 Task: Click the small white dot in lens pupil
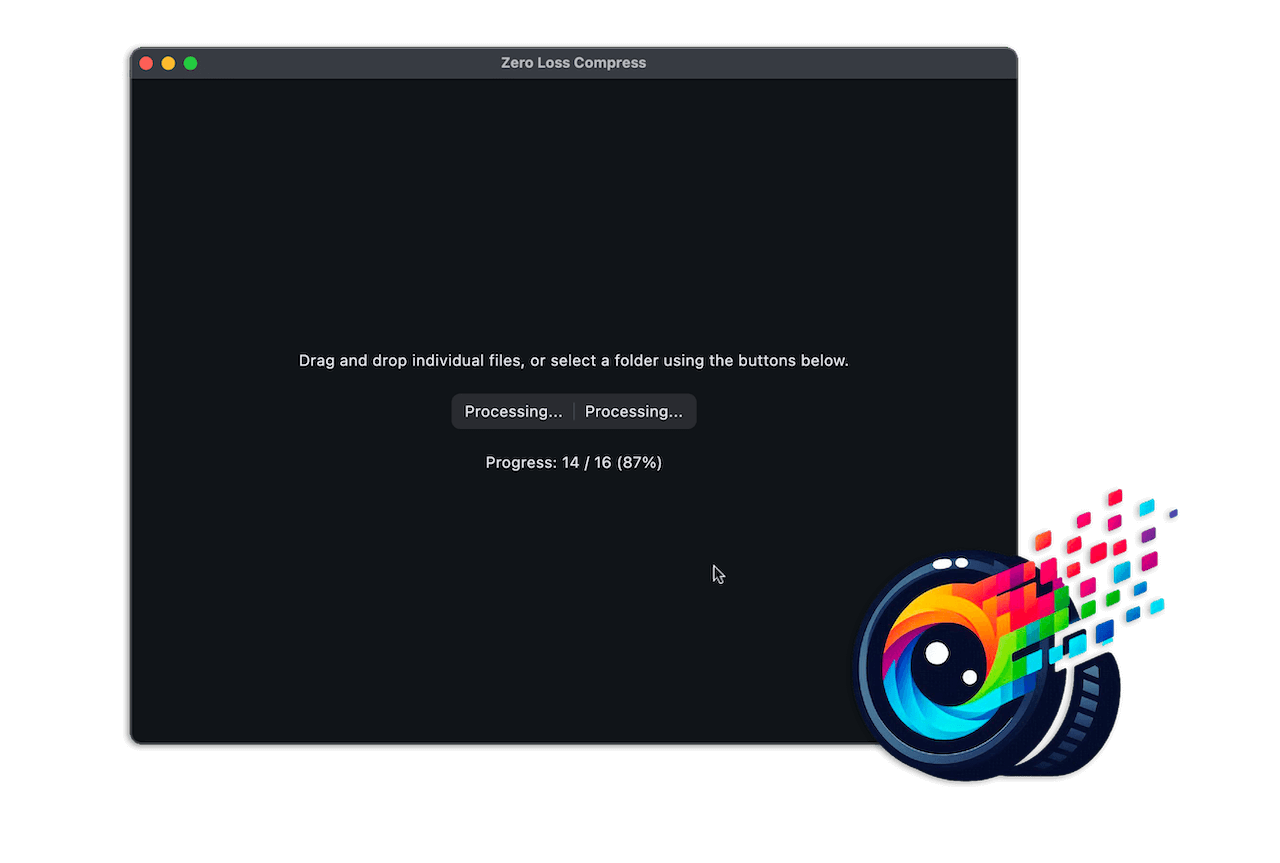coord(969,677)
